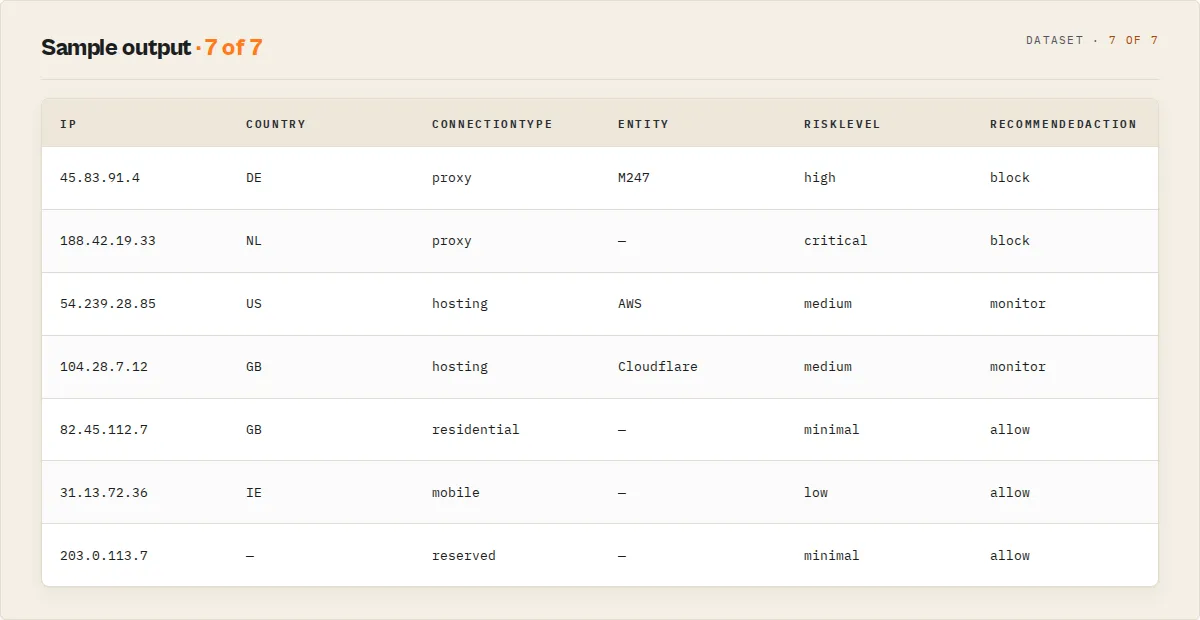This screenshot has width=1200, height=620.
Task: Click monitor in the 54.239.28.85 row
Action: (x=1018, y=304)
